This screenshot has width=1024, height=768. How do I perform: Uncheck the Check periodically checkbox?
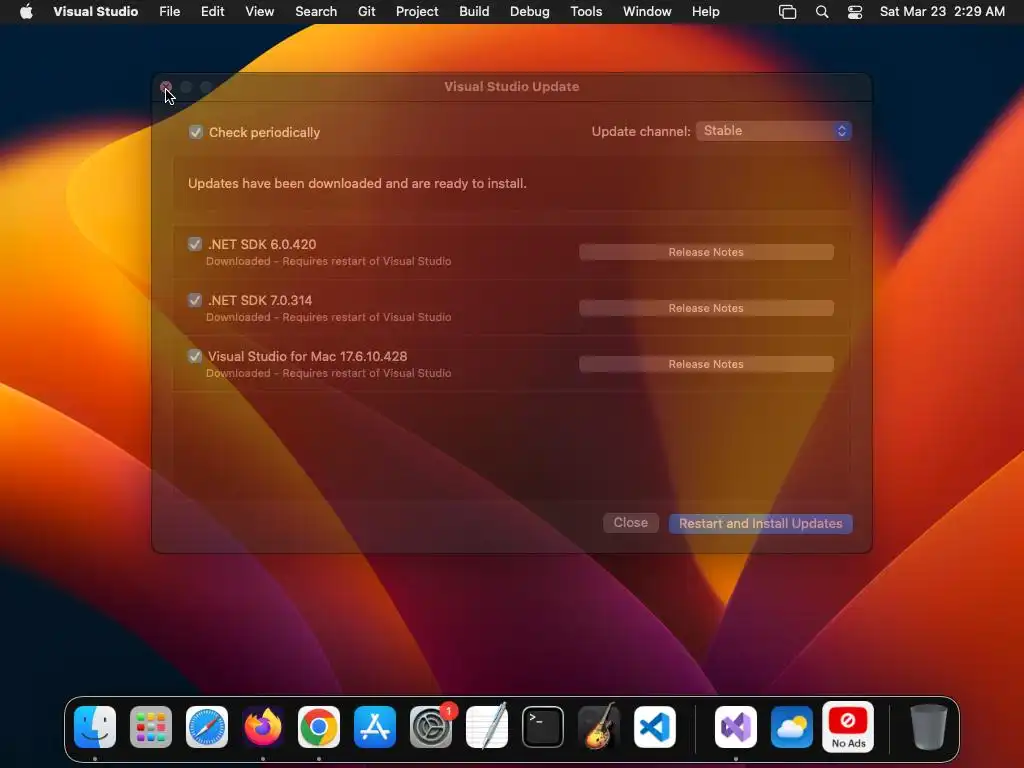pyautogui.click(x=196, y=133)
